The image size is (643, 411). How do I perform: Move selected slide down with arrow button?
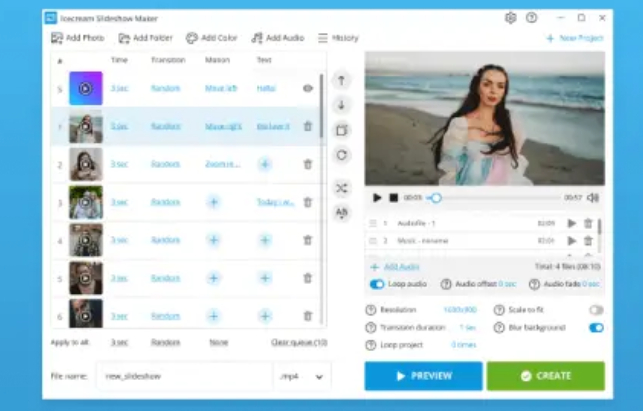tap(341, 105)
